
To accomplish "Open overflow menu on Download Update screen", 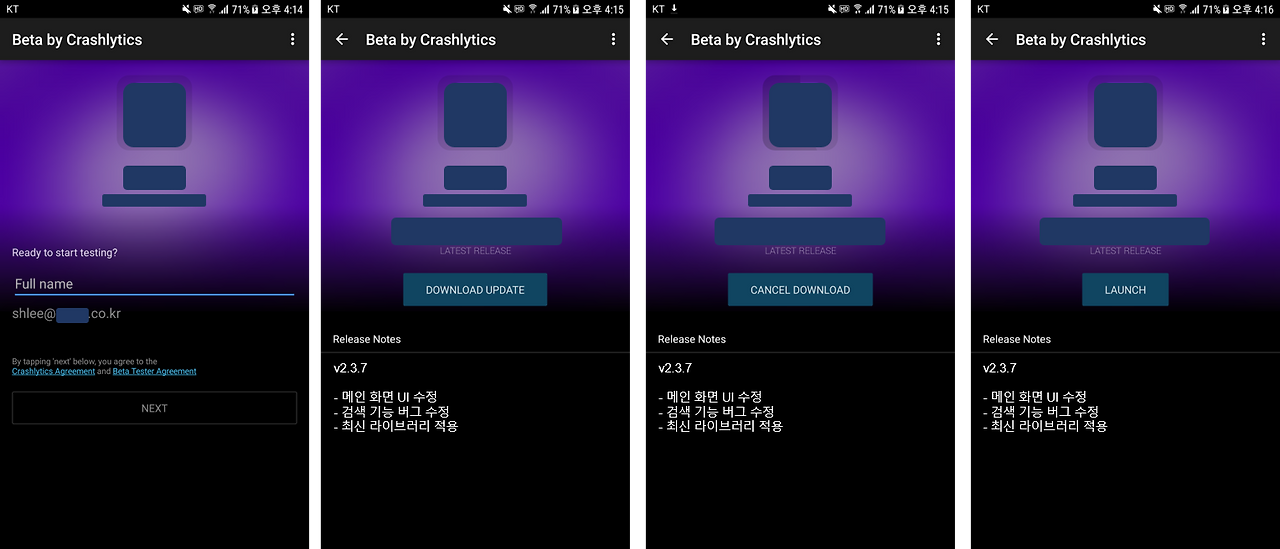I will [613, 39].
